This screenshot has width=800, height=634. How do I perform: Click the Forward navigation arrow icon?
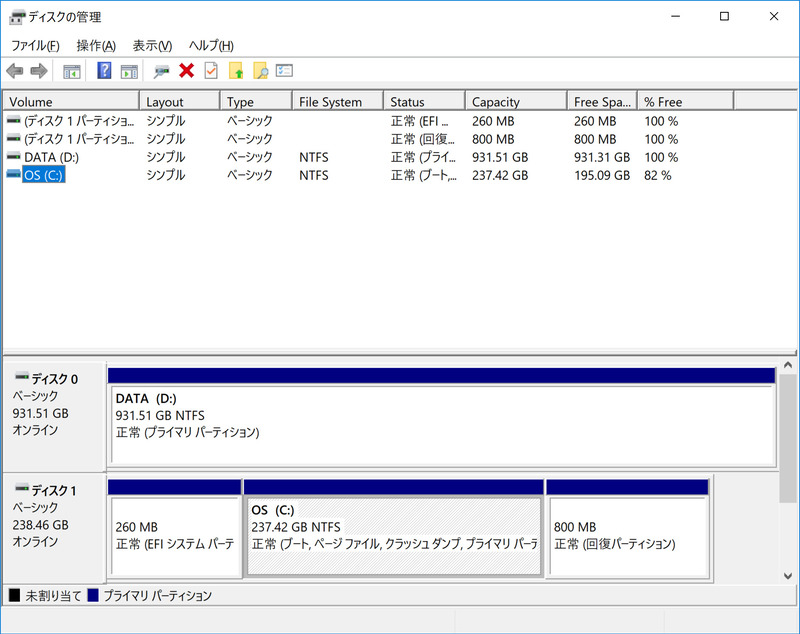pyautogui.click(x=38, y=70)
